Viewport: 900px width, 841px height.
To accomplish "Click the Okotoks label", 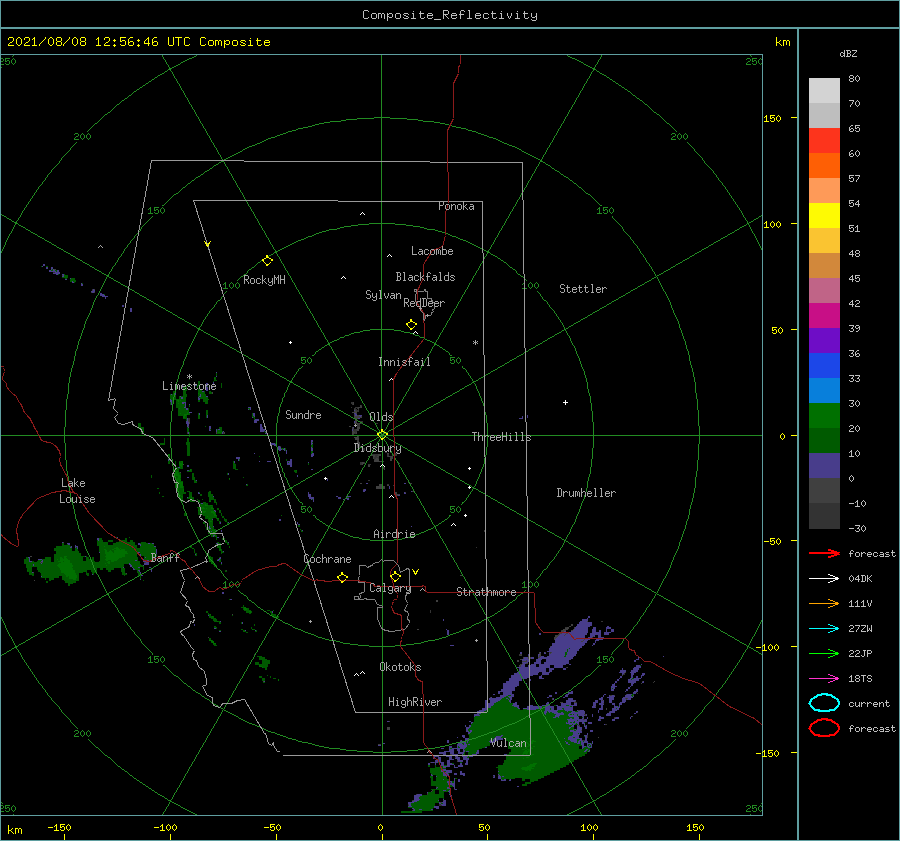I will [x=400, y=667].
